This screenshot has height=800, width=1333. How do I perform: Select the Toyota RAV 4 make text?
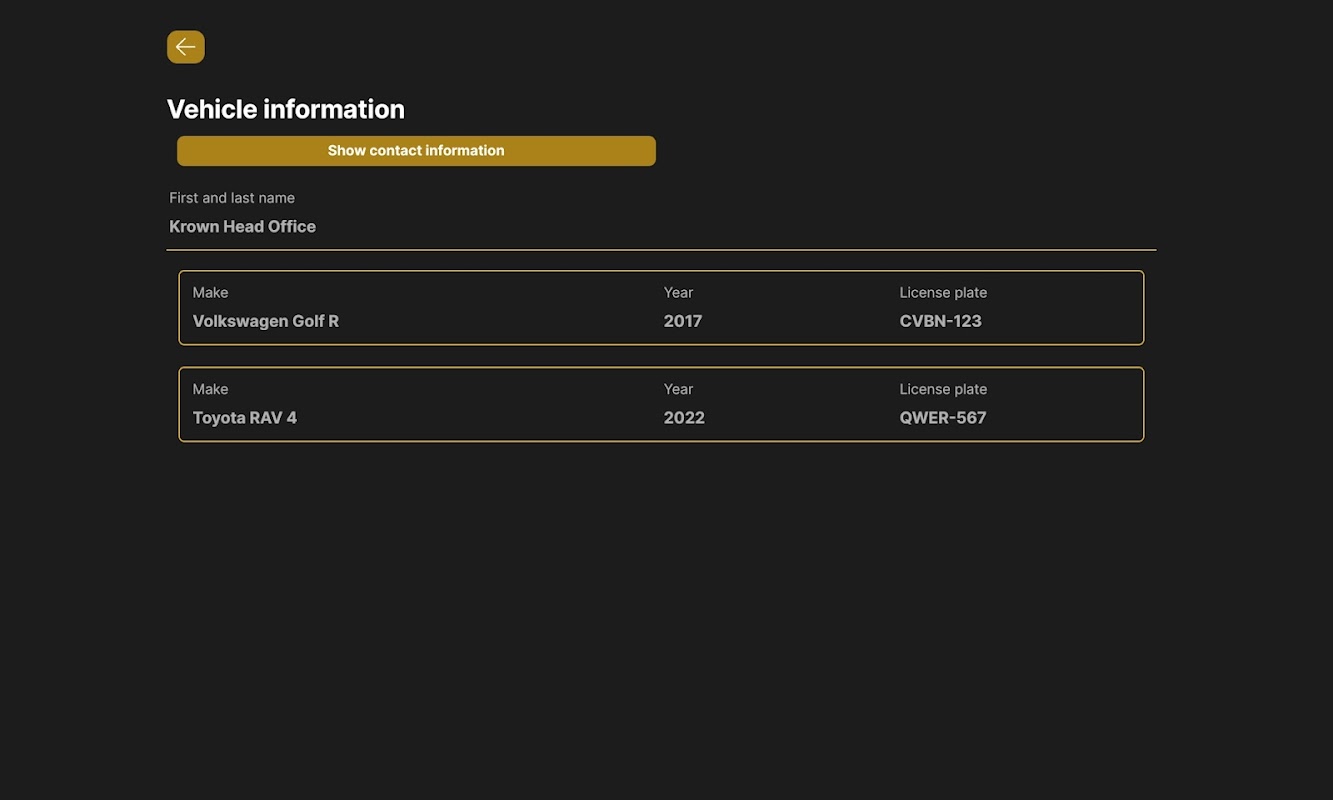244,418
